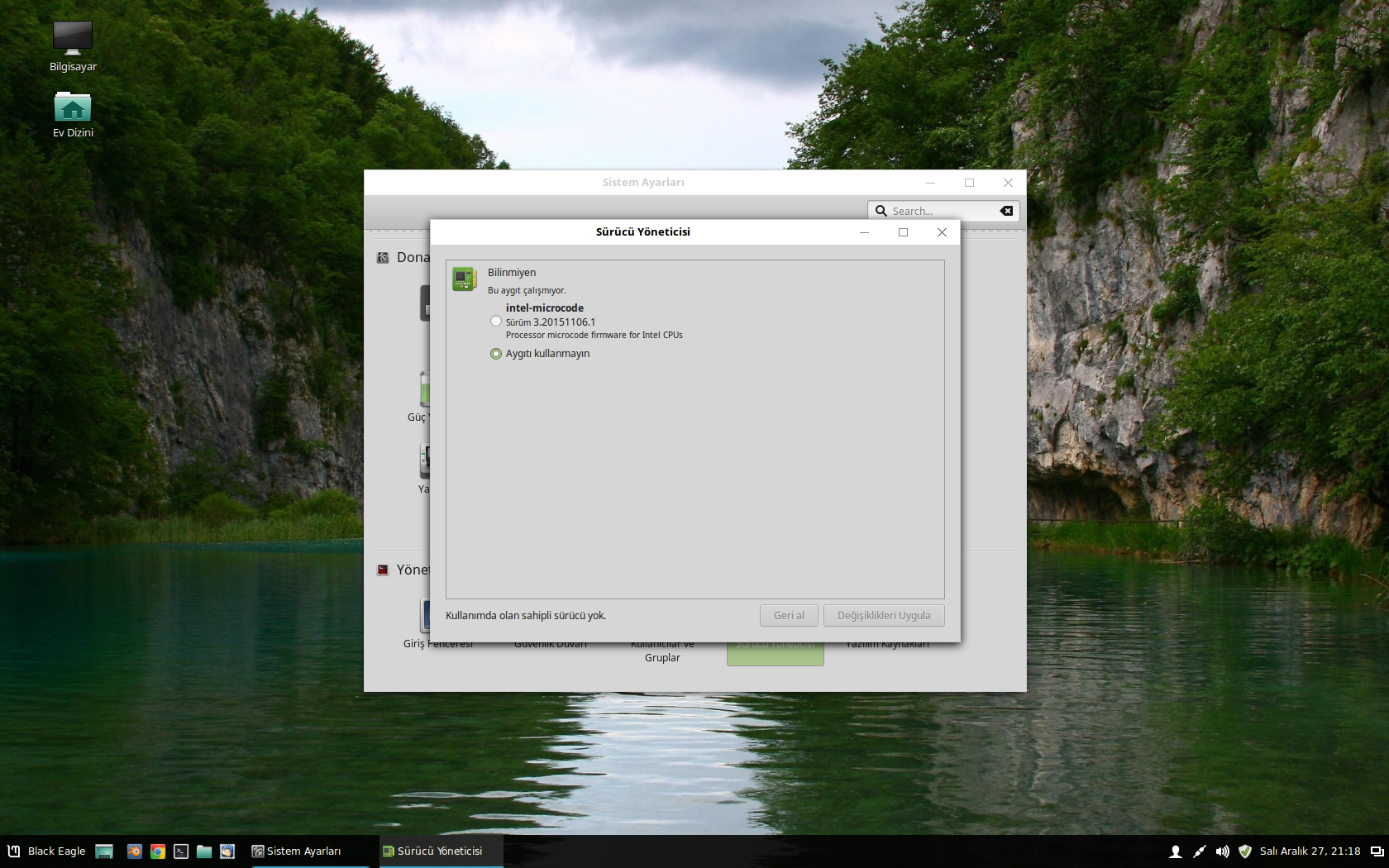
Task: Open the terminal from the taskbar
Action: [181, 851]
